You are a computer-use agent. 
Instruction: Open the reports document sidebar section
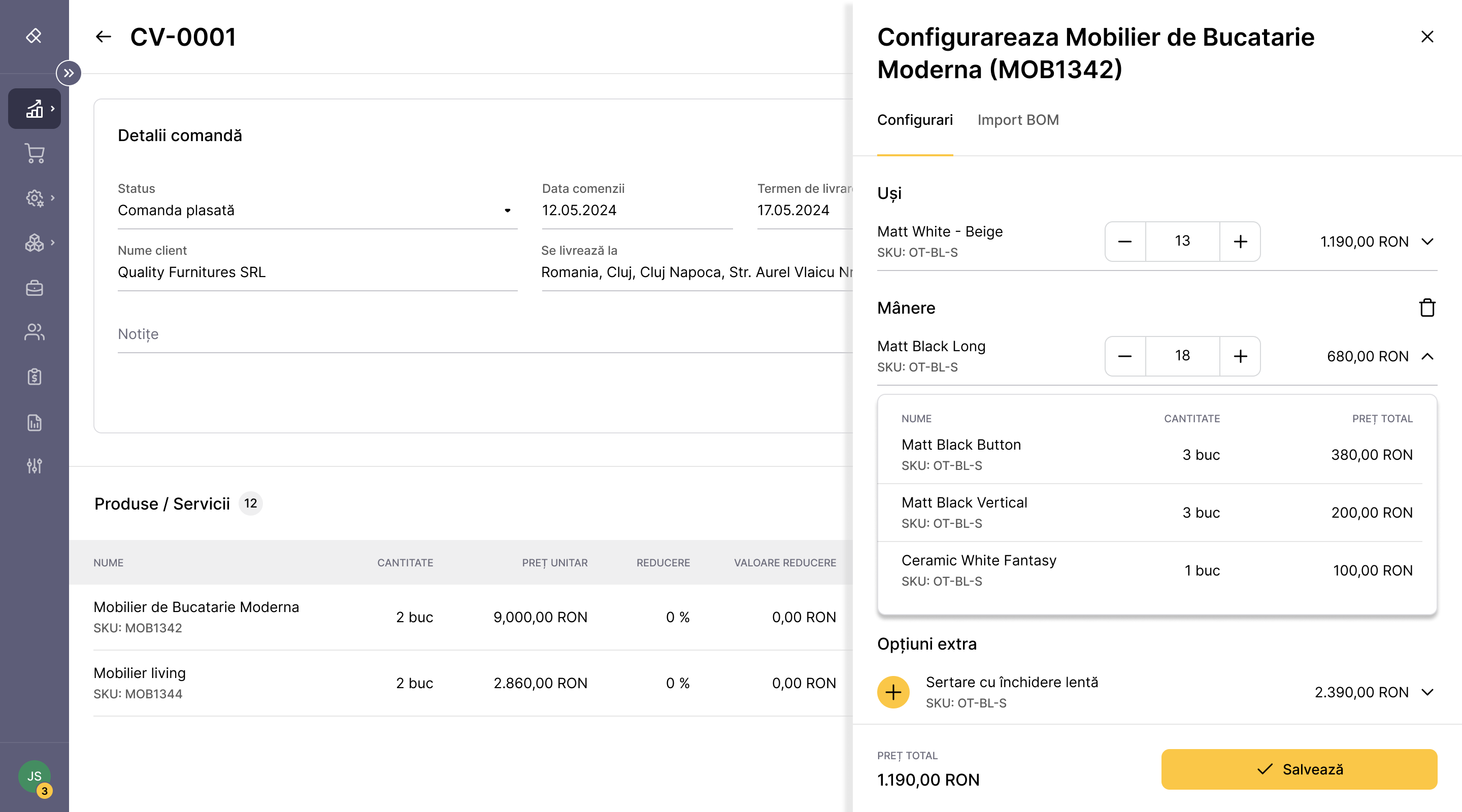(x=35, y=422)
